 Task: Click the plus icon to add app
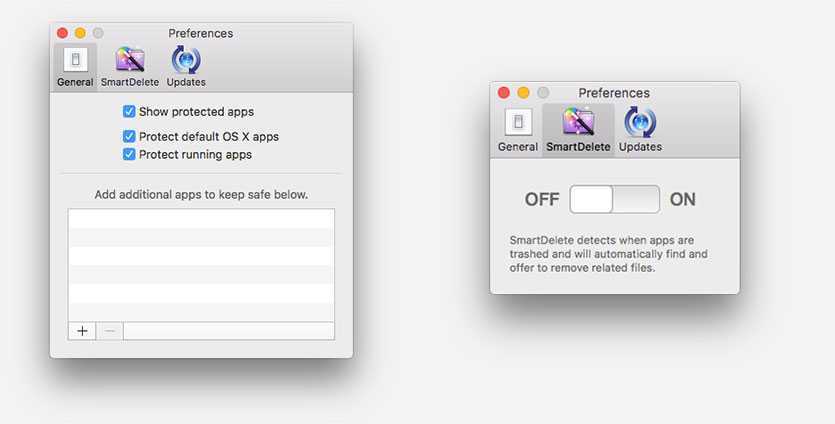click(x=82, y=331)
